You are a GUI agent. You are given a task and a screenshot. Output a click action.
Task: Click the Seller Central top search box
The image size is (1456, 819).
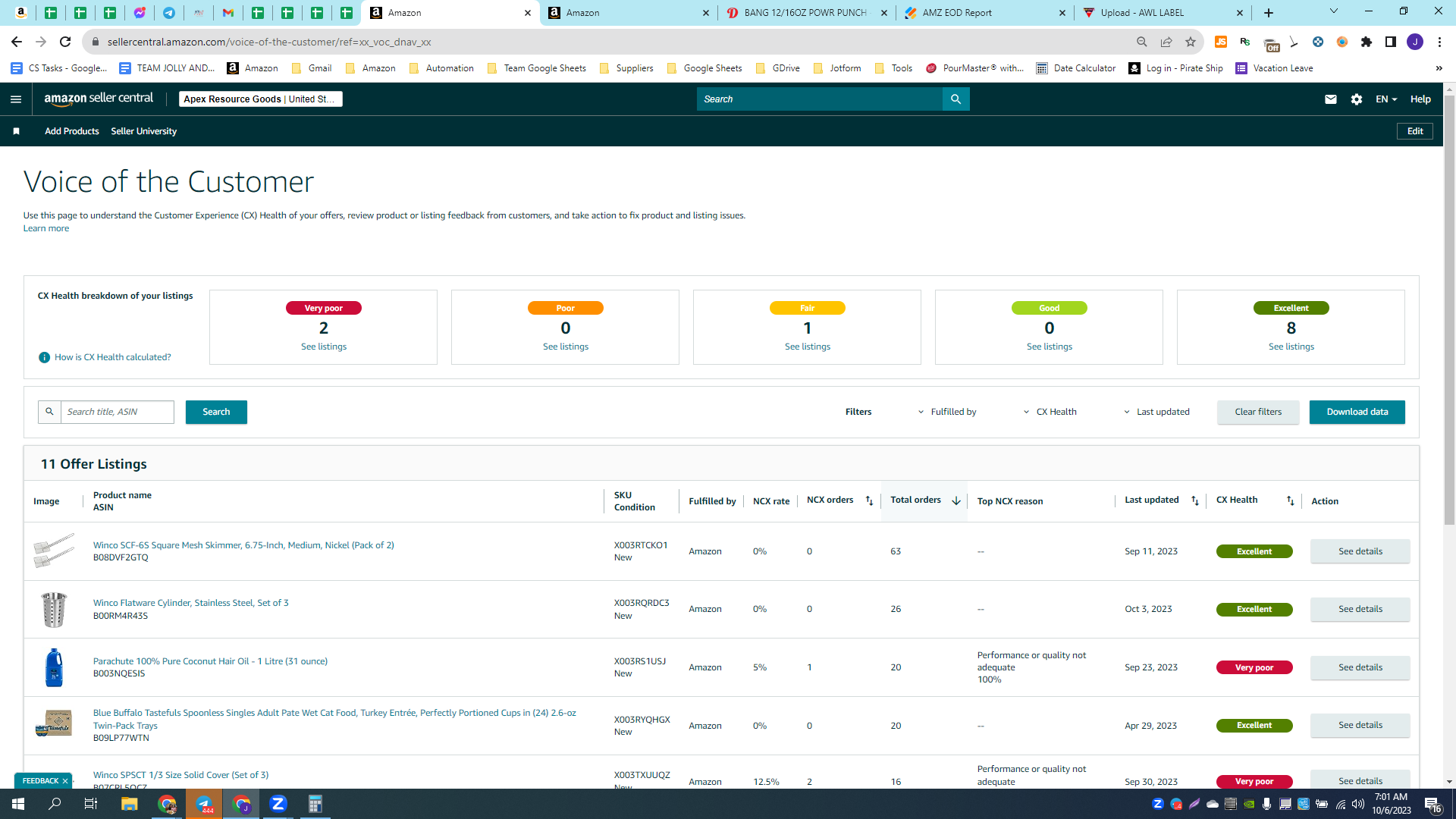(x=820, y=99)
